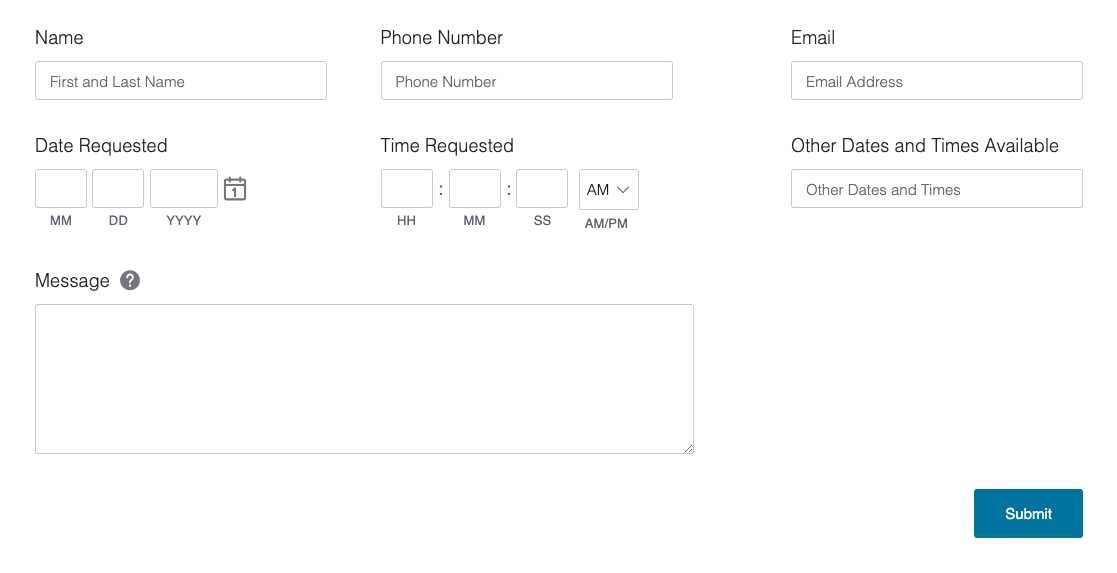Click into the Phone Number input
The image size is (1117, 573).
coord(526,81)
